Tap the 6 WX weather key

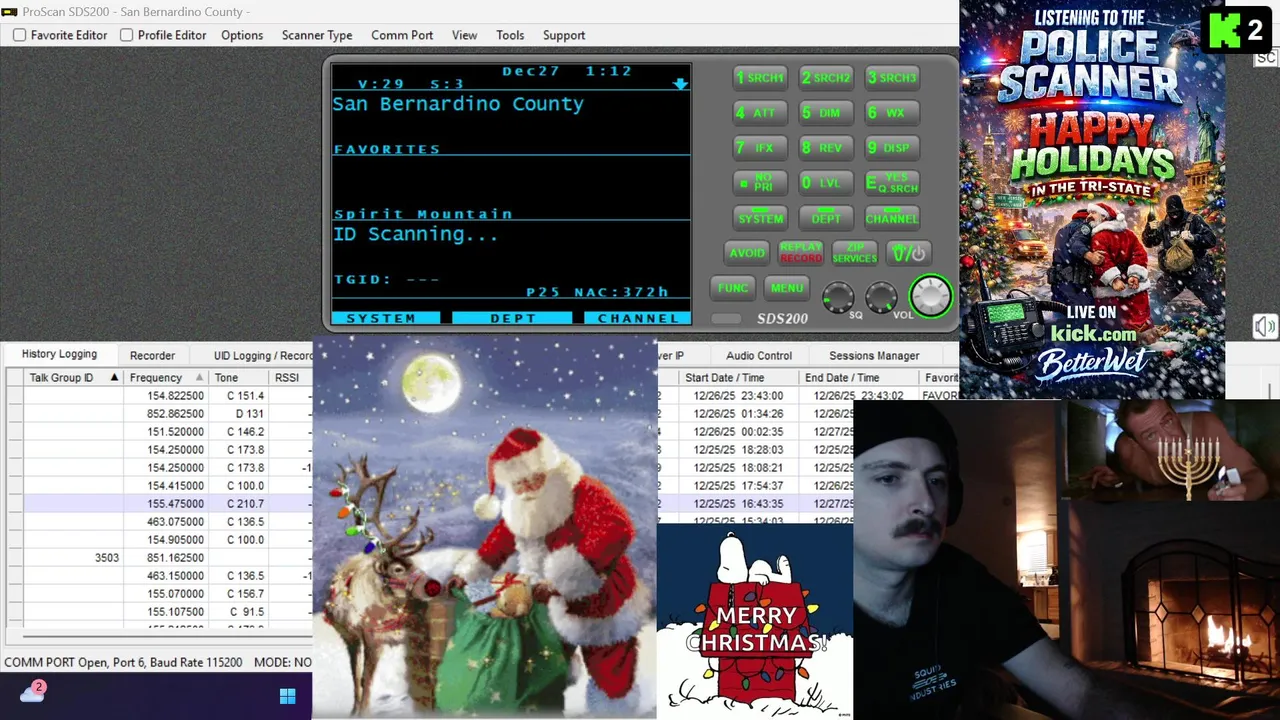[892, 113]
